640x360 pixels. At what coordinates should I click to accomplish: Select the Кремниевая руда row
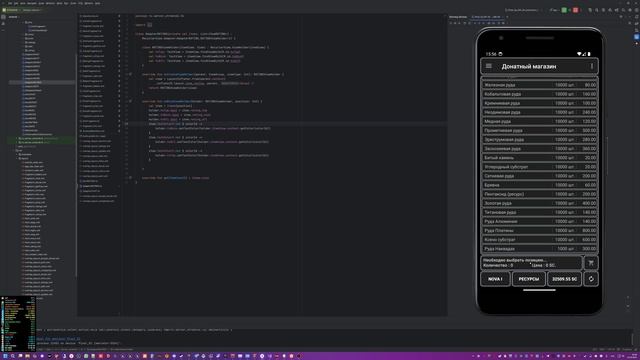pos(540,103)
